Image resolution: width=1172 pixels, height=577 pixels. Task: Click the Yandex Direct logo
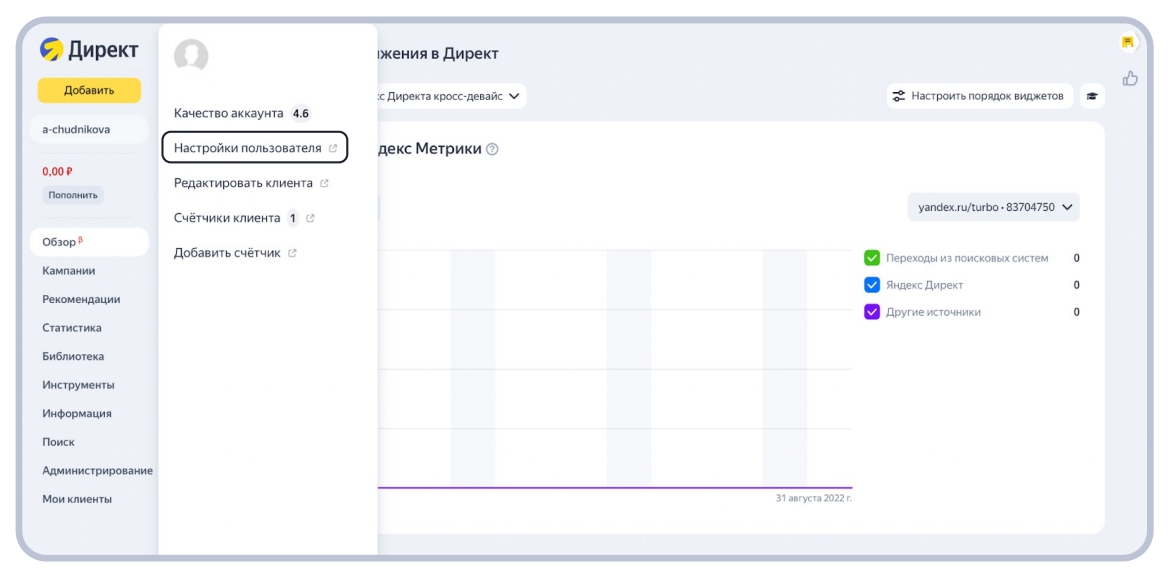click(x=89, y=49)
